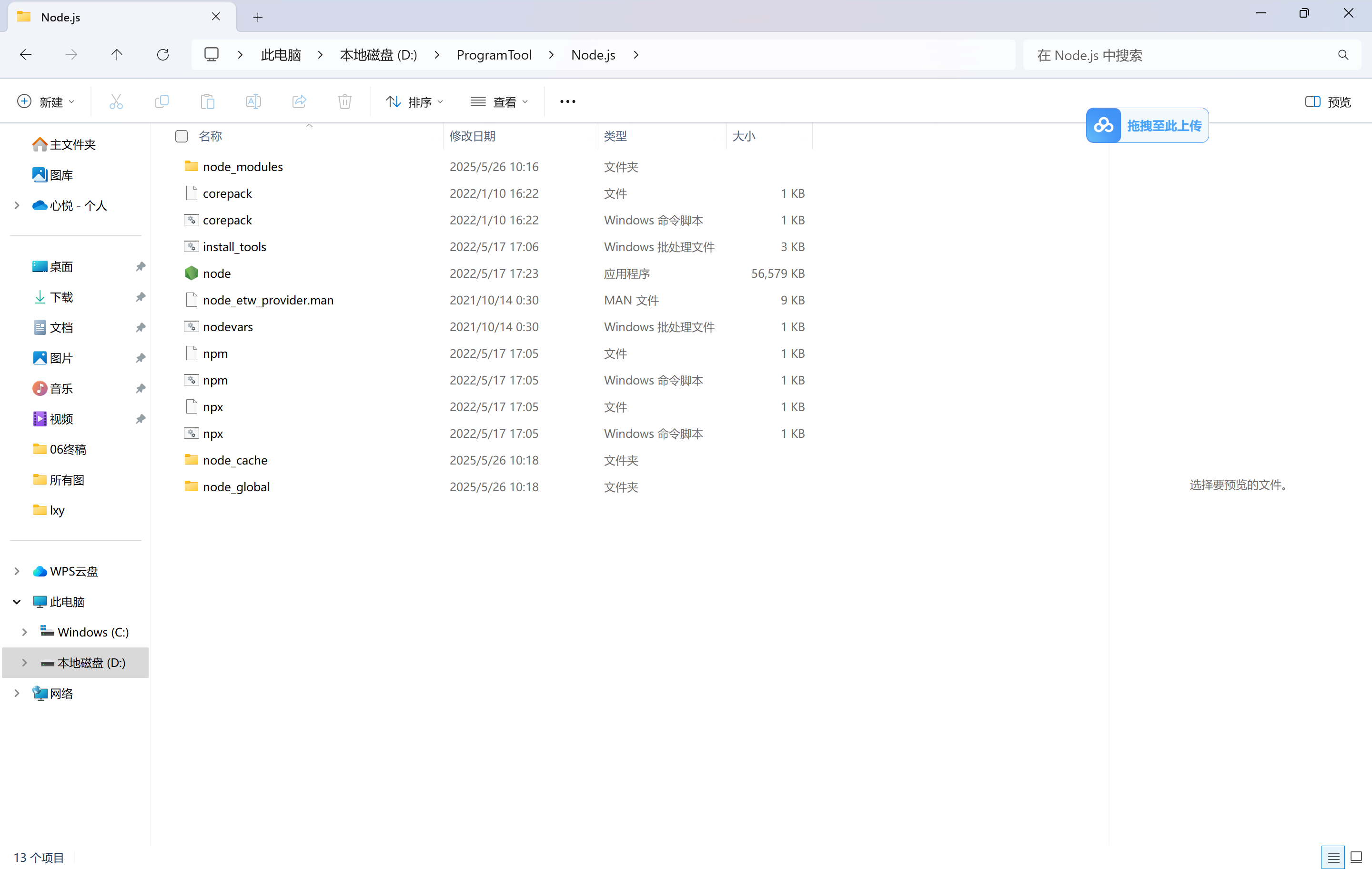The height and width of the screenshot is (869, 1372).
Task: Click the Delete trash bin icon
Action: click(345, 101)
